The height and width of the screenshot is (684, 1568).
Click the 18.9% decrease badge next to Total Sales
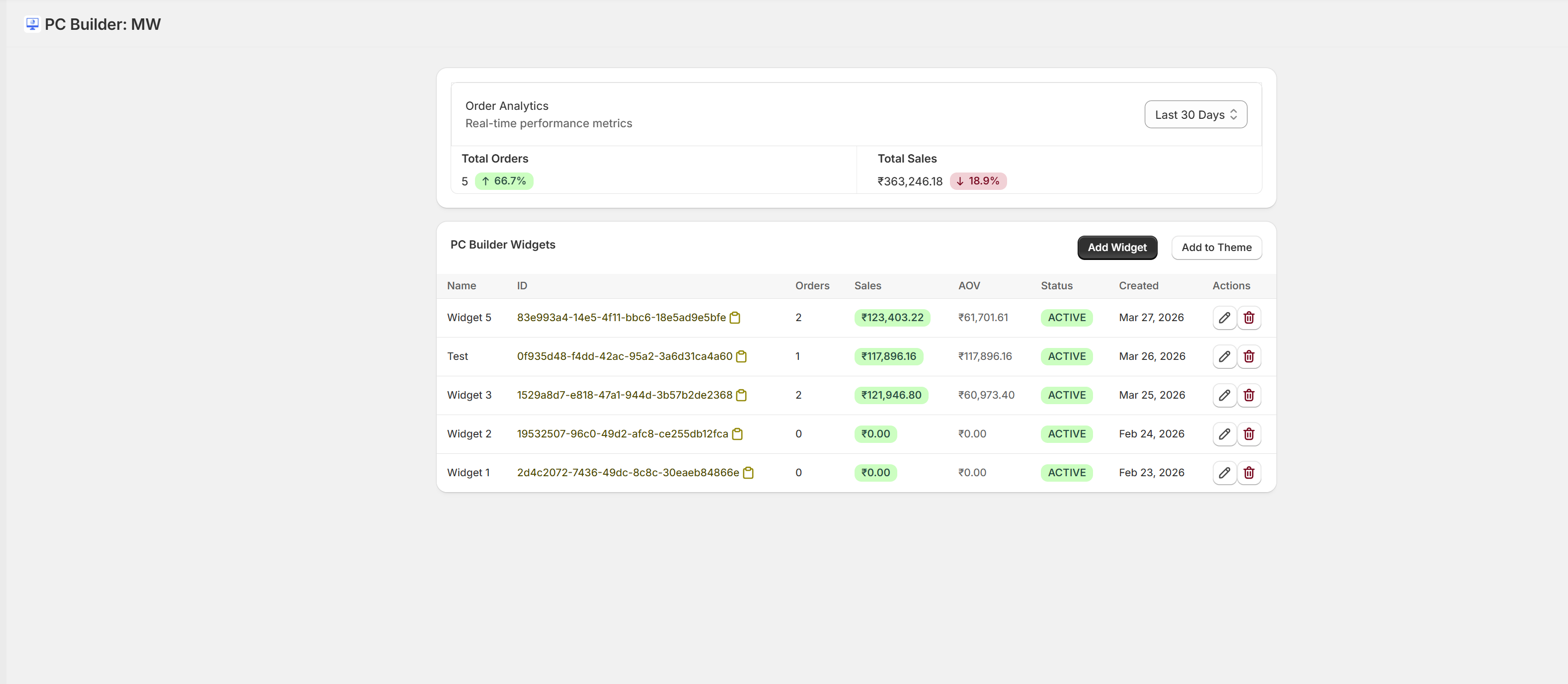pyautogui.click(x=978, y=181)
